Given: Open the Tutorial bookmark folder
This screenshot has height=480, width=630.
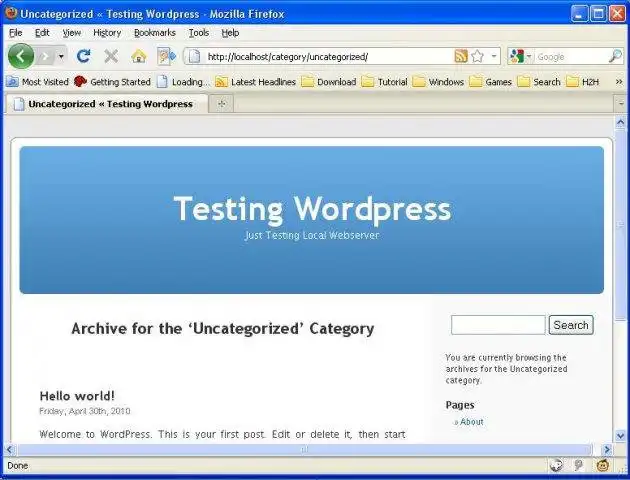Looking at the screenshot, I should click(385, 82).
